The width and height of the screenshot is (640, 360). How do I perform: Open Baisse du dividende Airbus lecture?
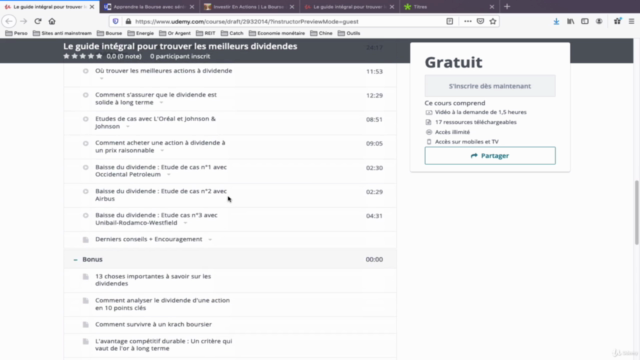pos(161,195)
